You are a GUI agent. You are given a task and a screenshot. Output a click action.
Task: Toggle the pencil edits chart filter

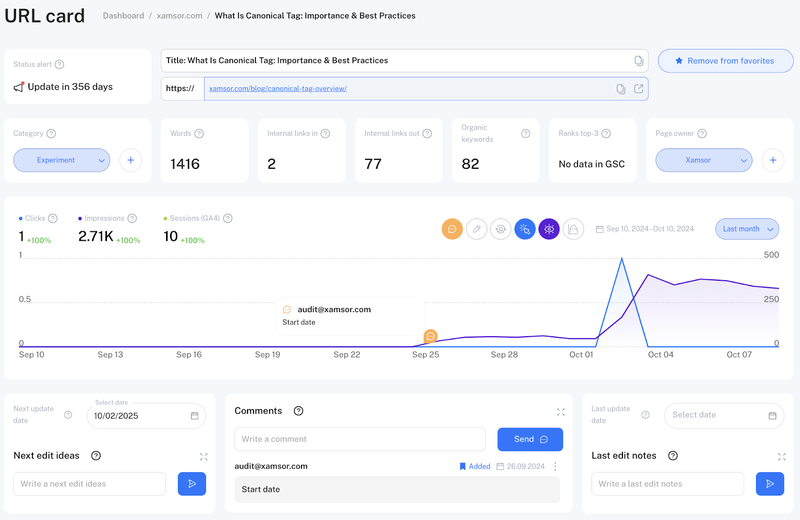[477, 229]
